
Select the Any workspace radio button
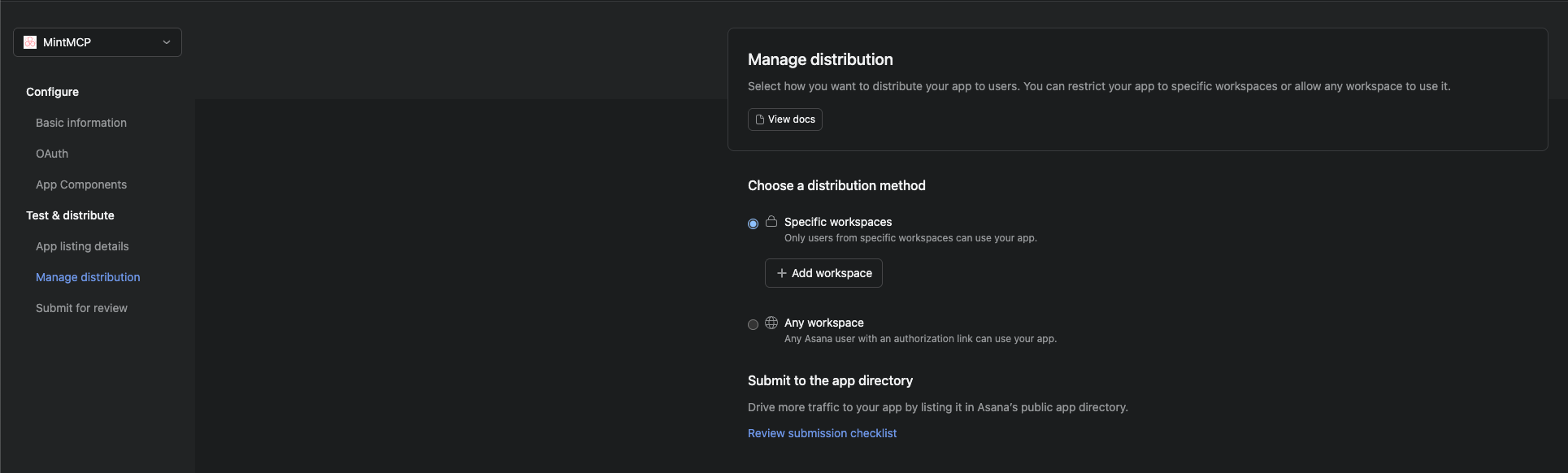[x=753, y=324]
